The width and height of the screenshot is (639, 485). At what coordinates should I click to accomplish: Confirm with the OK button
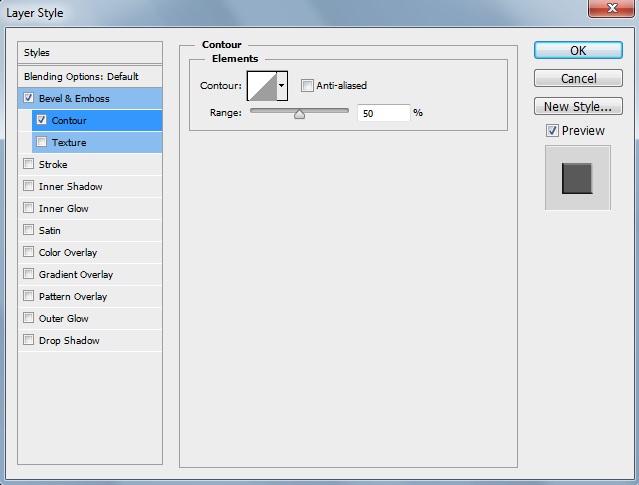(578, 51)
